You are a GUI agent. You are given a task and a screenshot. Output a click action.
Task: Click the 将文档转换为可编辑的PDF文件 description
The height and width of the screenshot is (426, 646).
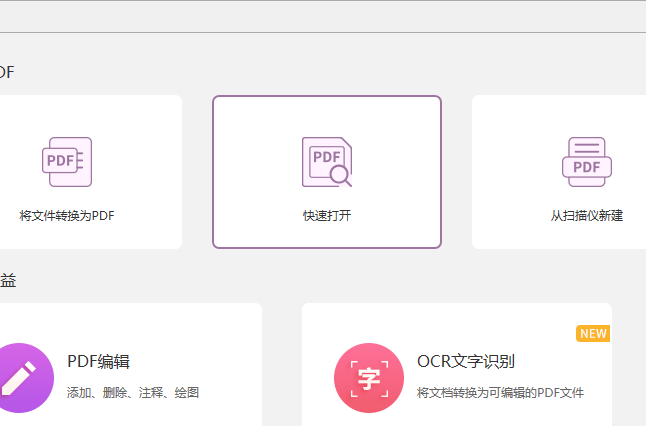coord(499,393)
